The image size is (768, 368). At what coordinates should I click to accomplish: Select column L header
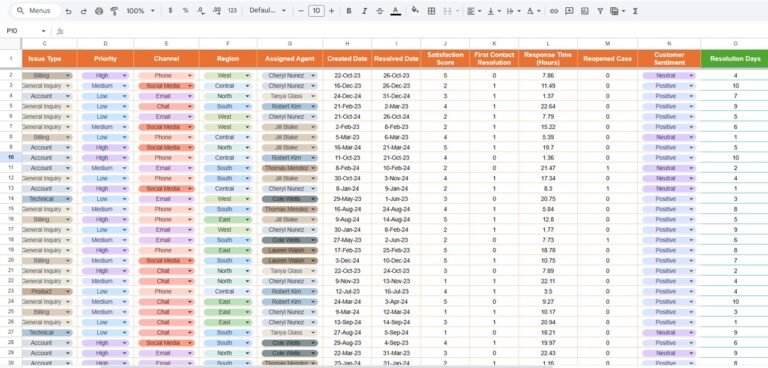click(x=548, y=44)
